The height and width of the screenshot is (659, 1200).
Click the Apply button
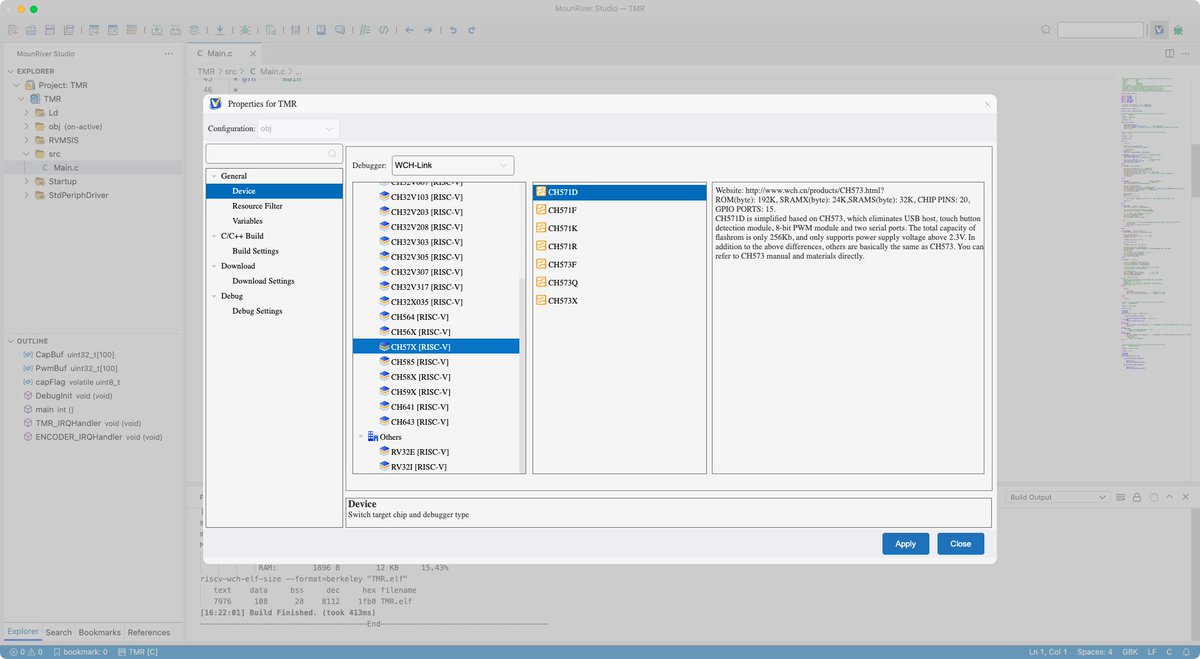pos(905,544)
